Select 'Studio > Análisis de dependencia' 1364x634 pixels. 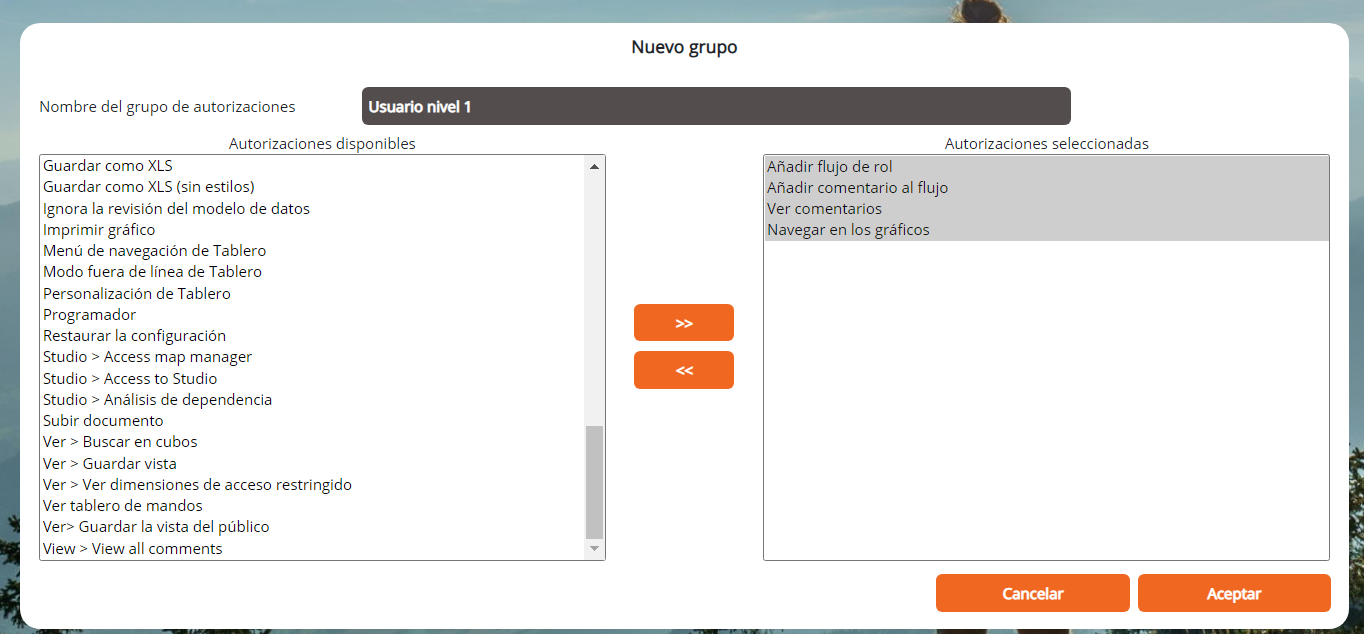click(x=157, y=400)
